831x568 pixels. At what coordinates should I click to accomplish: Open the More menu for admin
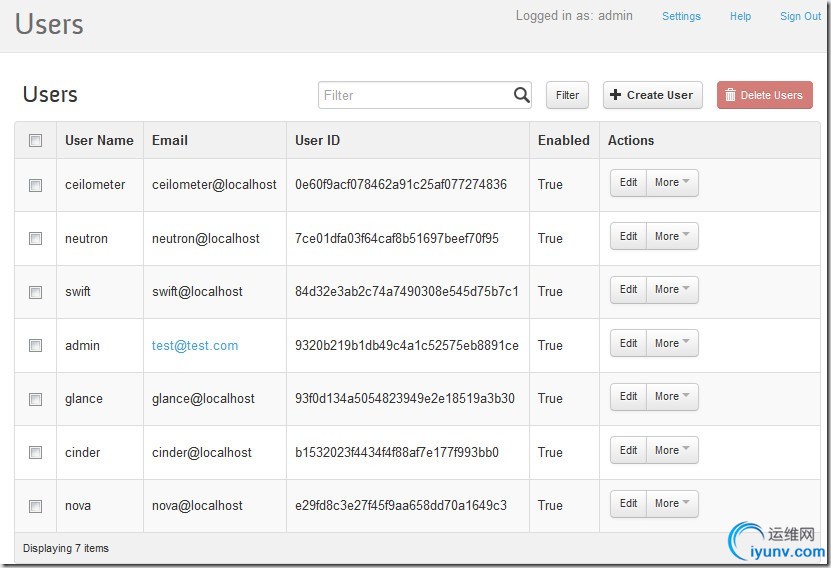click(672, 344)
